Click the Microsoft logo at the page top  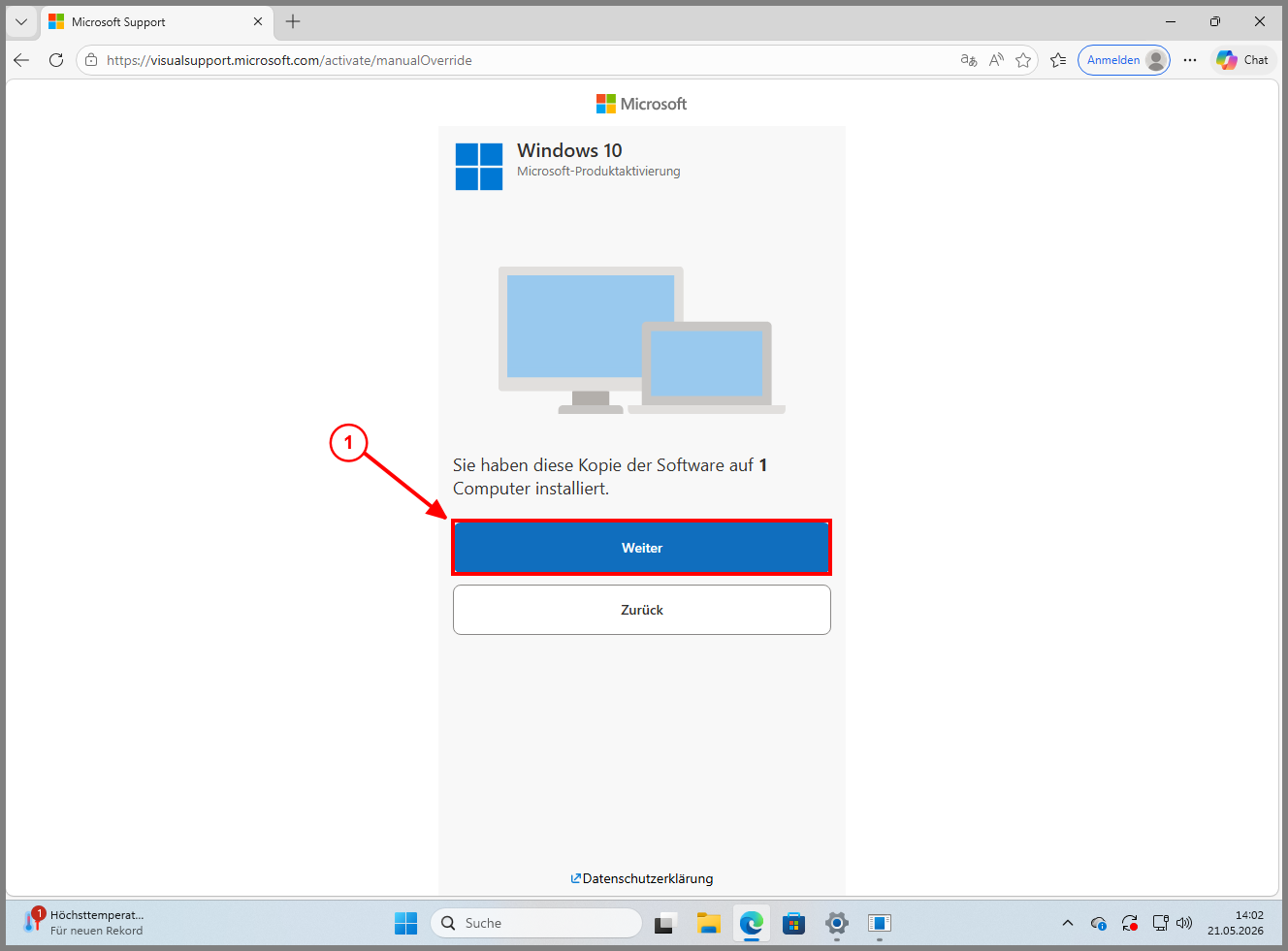tap(641, 104)
